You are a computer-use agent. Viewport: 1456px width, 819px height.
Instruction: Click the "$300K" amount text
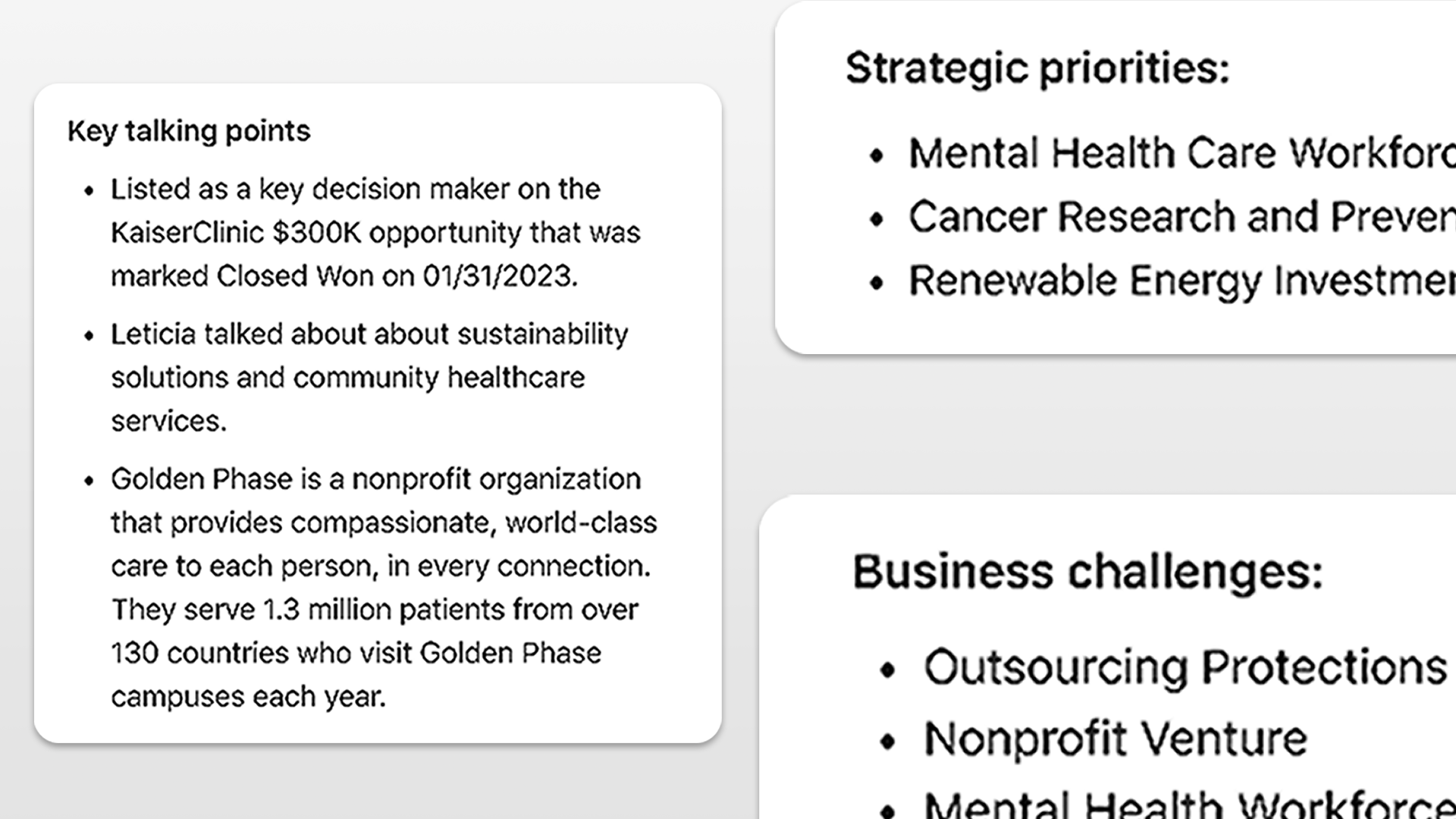point(317,233)
